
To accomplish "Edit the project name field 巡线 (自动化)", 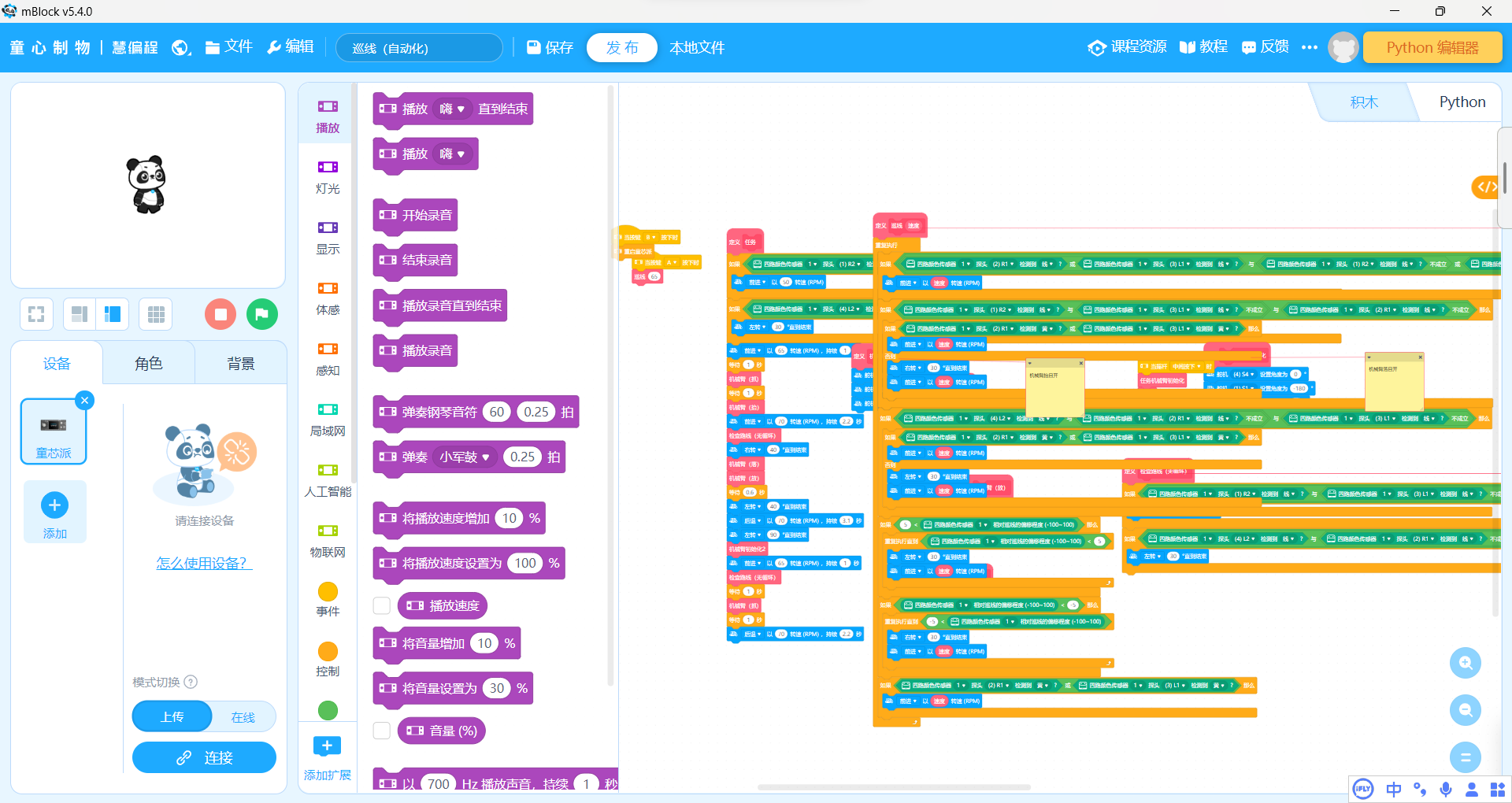I will [419, 48].
